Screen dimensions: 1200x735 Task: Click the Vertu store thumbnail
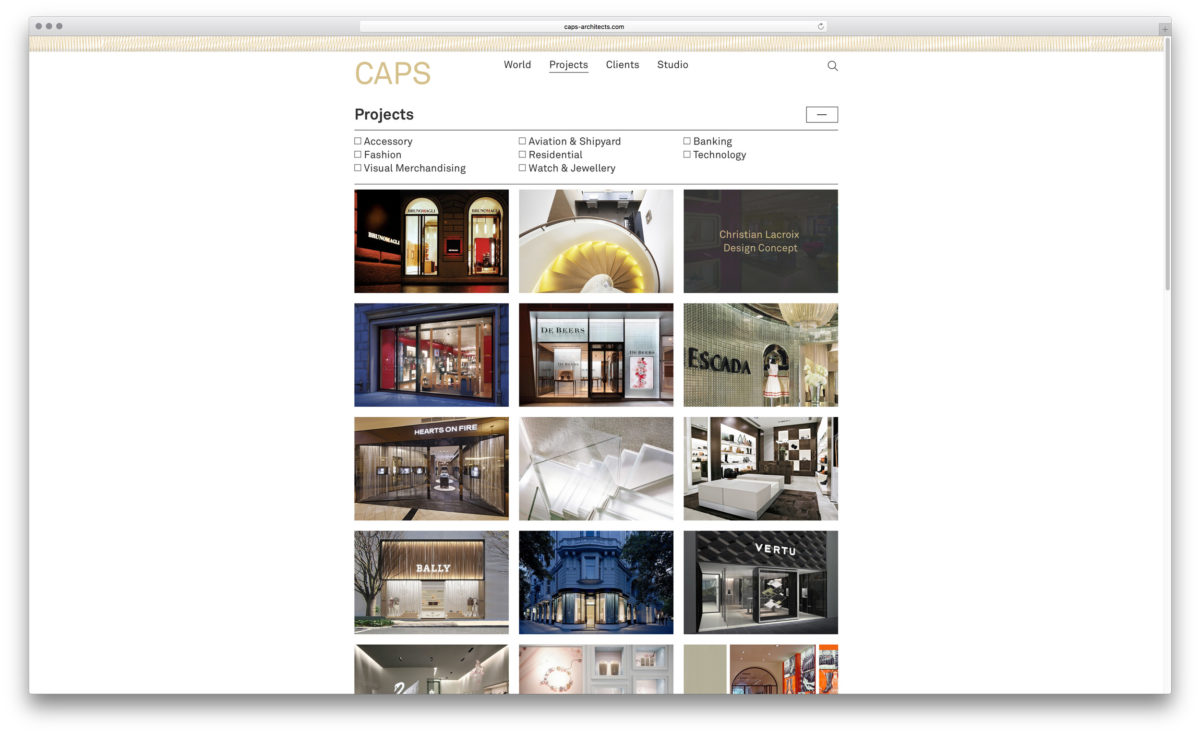[760, 582]
